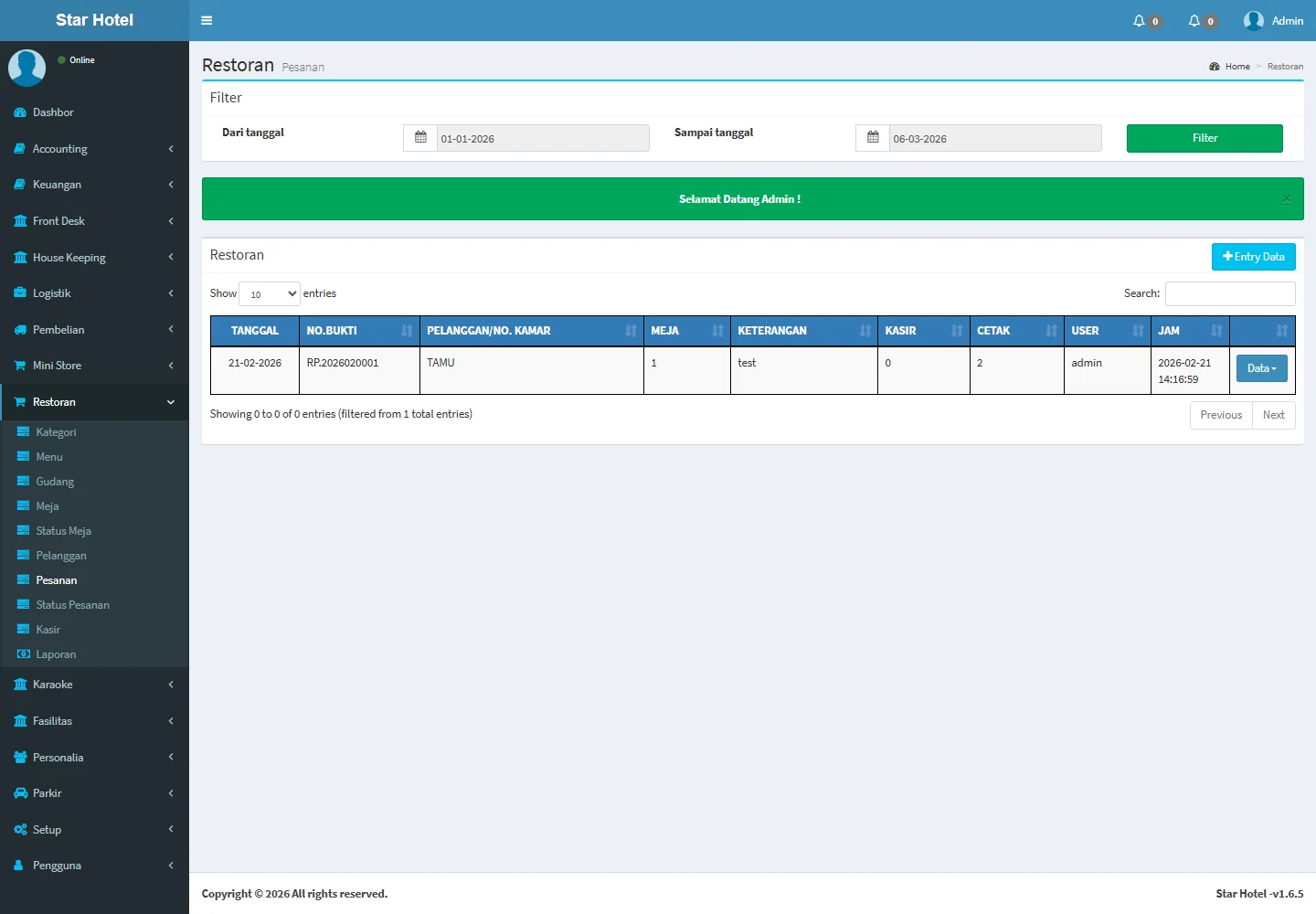Image resolution: width=1316 pixels, height=914 pixels.
Task: Click the Dashbor dashboard icon
Action: [x=20, y=112]
